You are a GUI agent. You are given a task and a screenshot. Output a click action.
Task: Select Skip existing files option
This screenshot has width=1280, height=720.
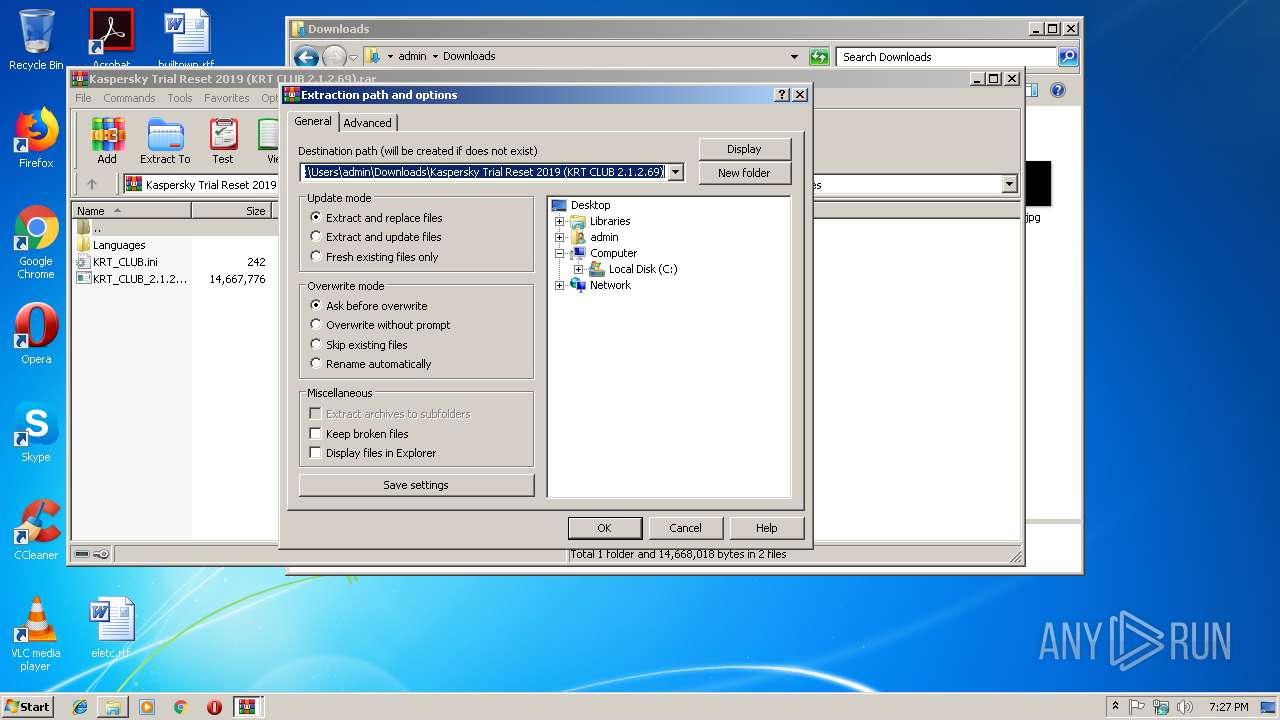click(359, 345)
